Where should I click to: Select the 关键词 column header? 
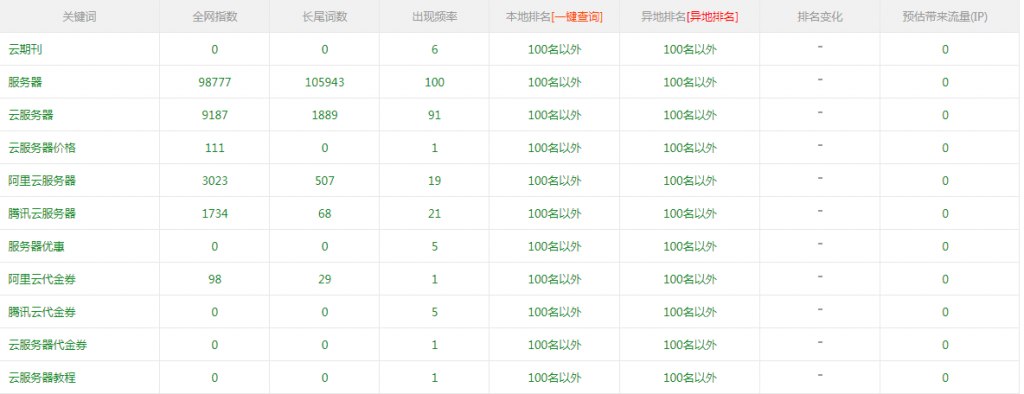tap(80, 17)
